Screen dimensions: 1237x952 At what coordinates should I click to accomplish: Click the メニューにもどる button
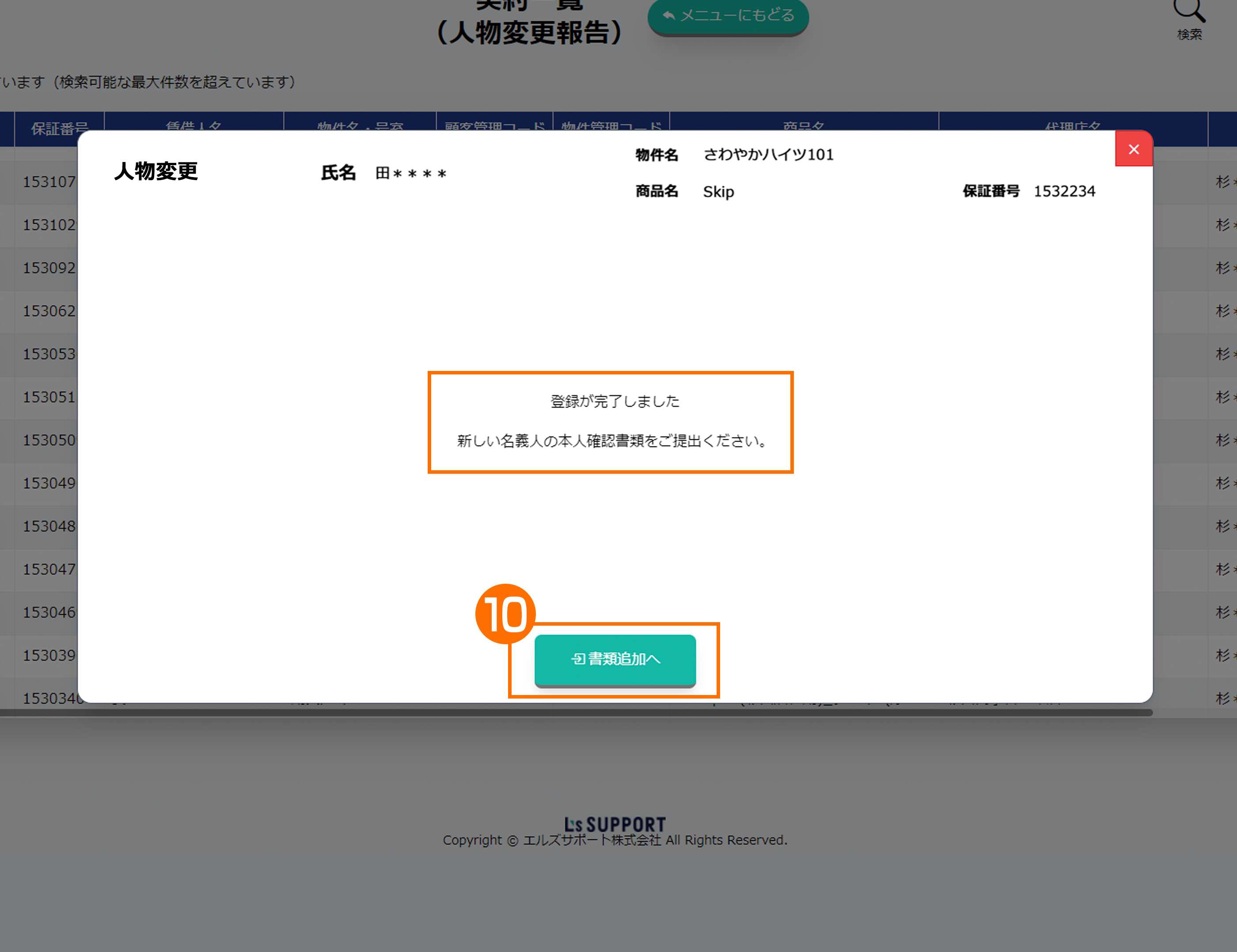[728, 15]
